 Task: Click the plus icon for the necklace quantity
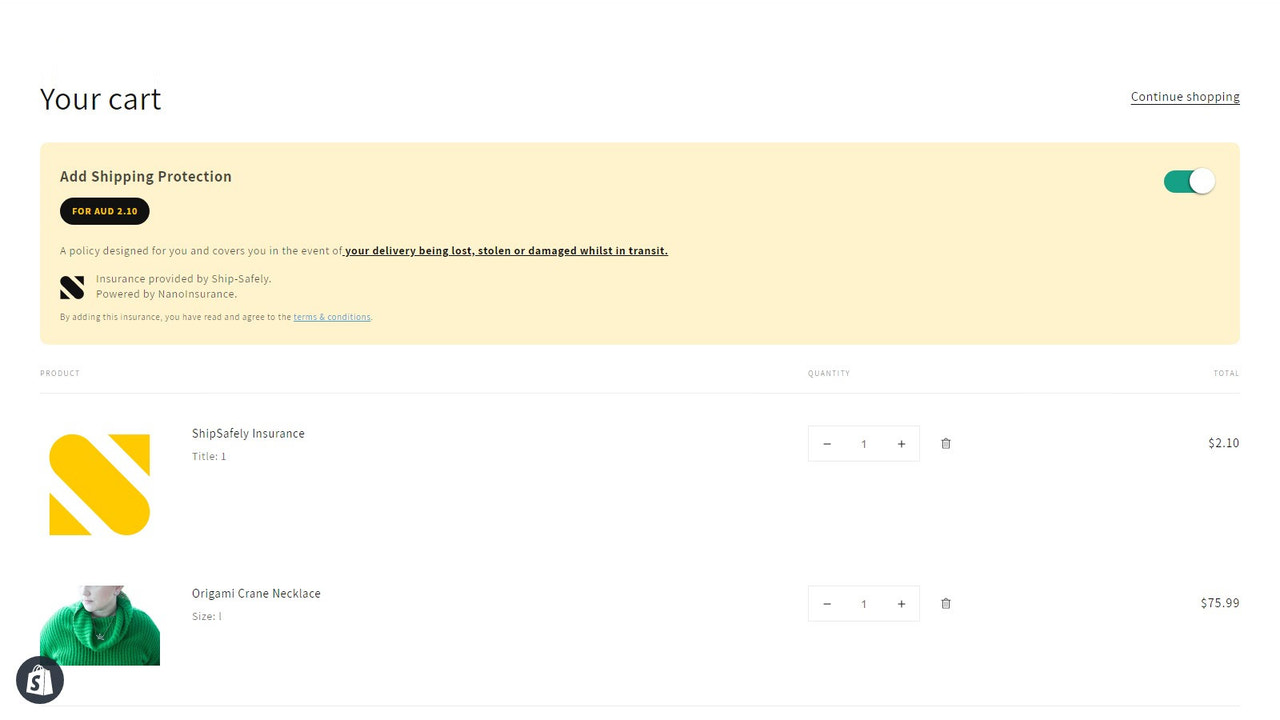(x=901, y=603)
